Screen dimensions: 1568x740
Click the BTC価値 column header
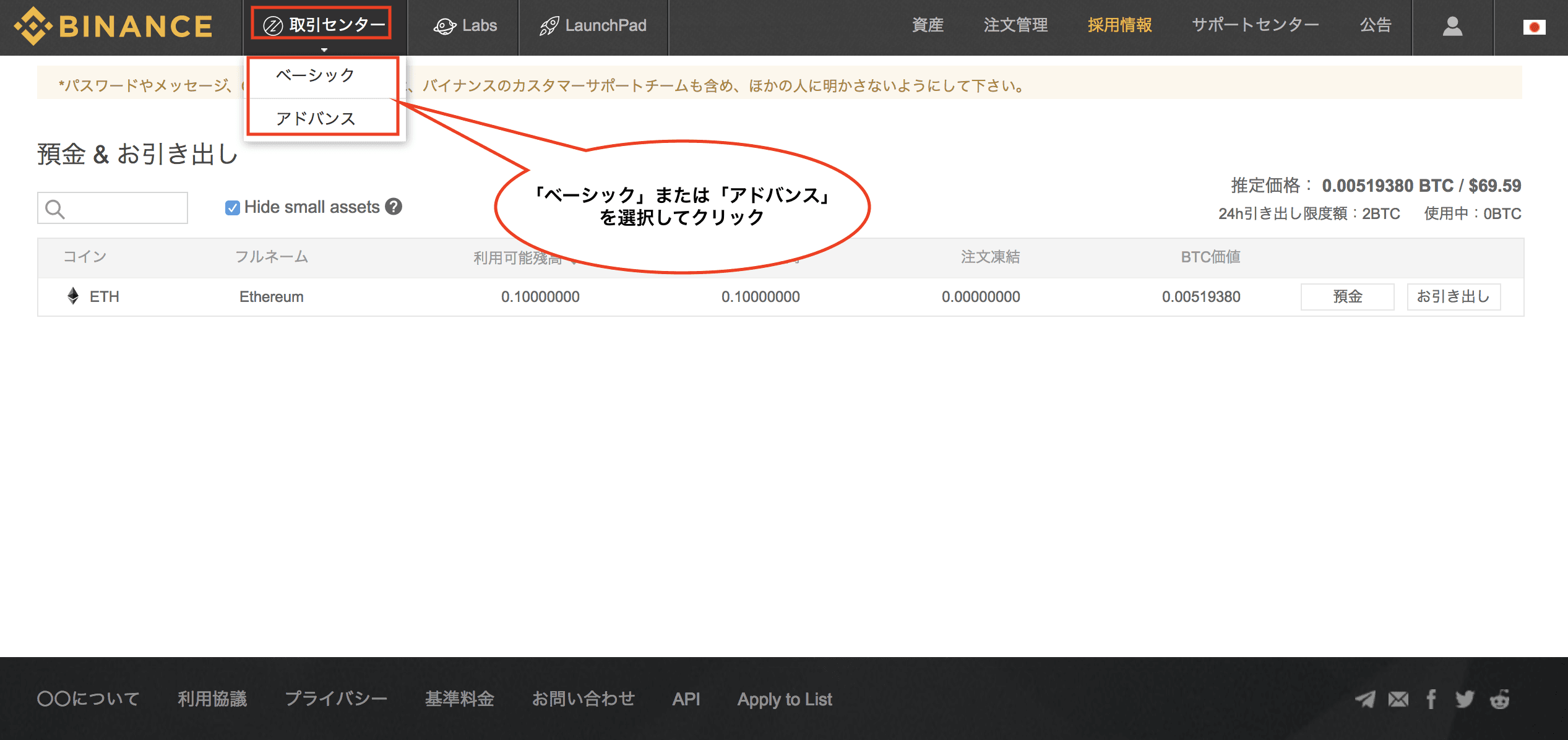point(1210,257)
